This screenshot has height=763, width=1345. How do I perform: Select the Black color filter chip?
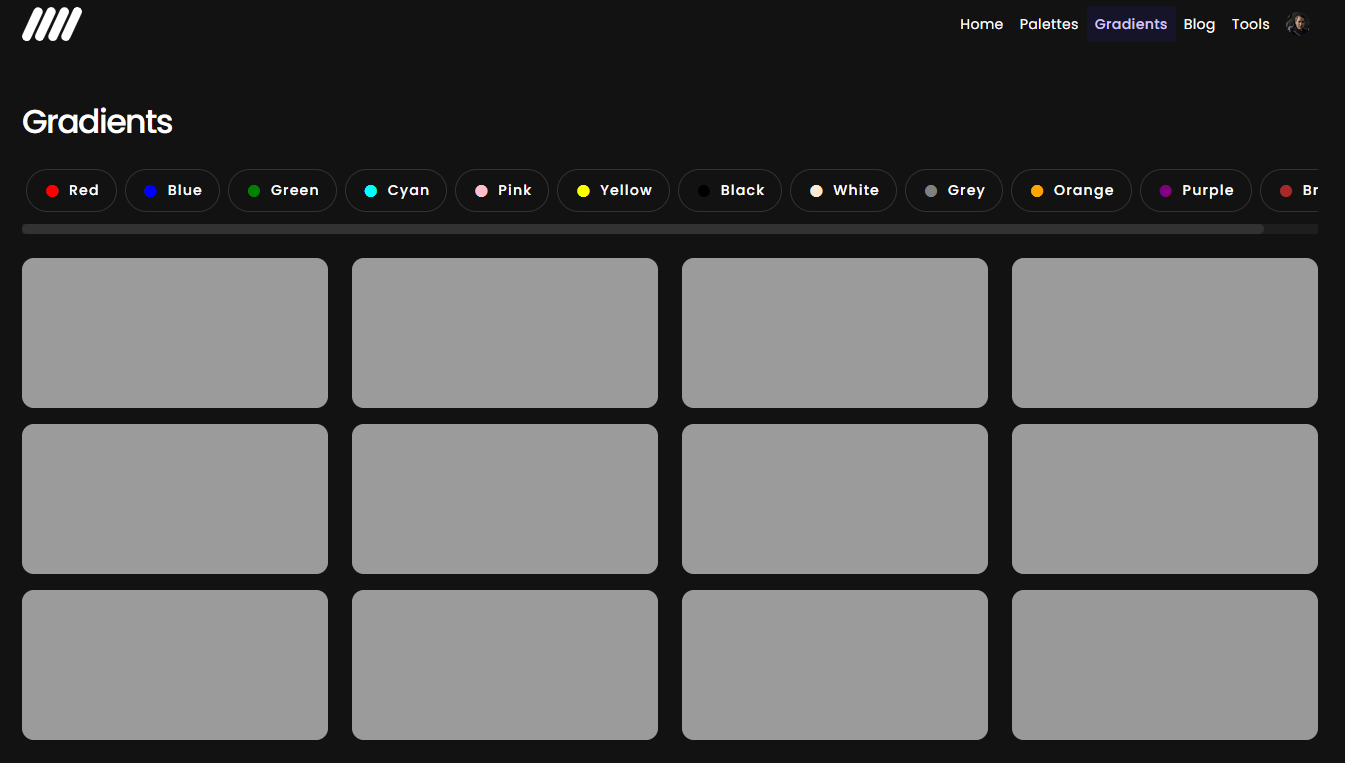(x=730, y=190)
